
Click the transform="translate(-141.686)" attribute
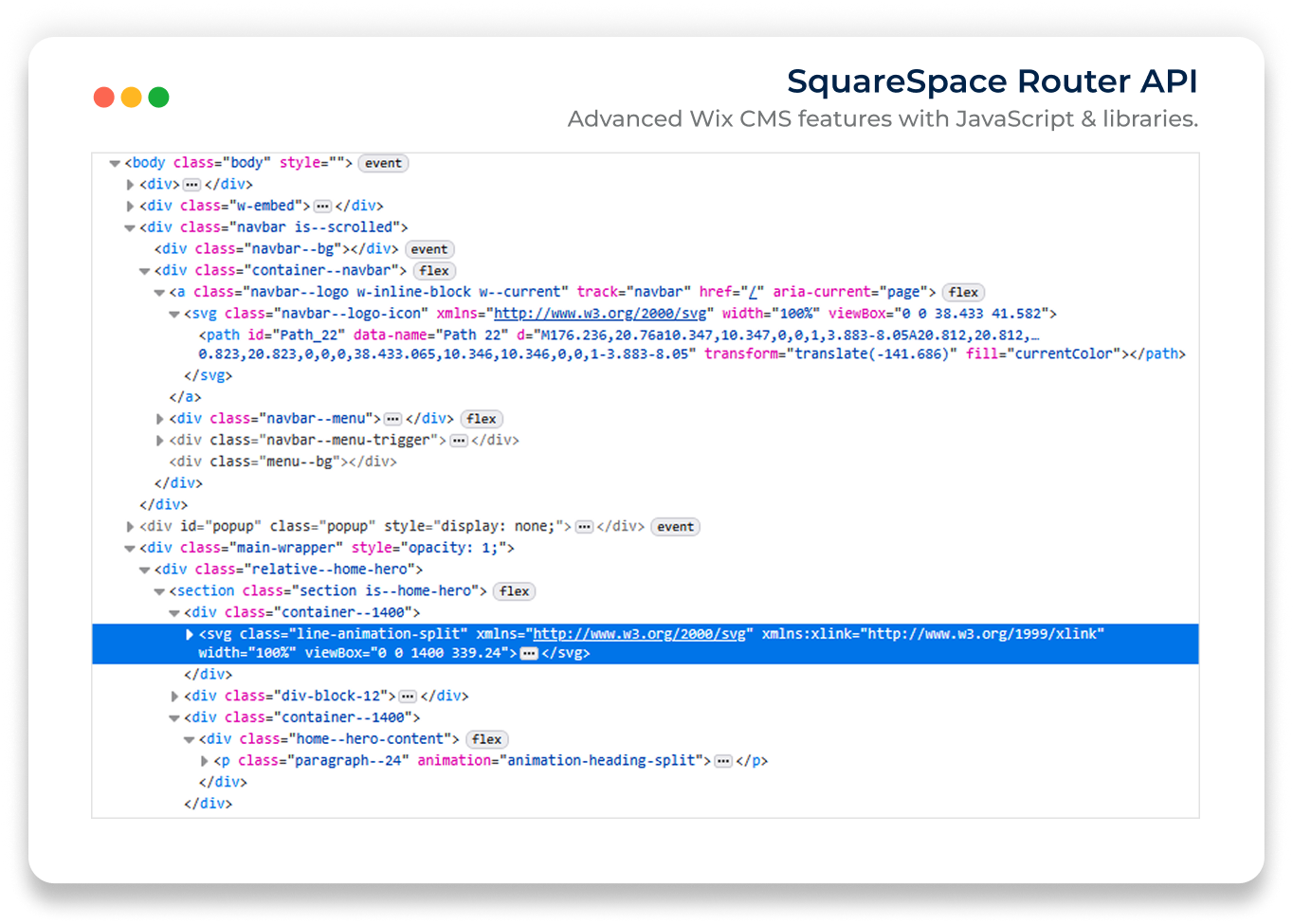click(x=830, y=354)
